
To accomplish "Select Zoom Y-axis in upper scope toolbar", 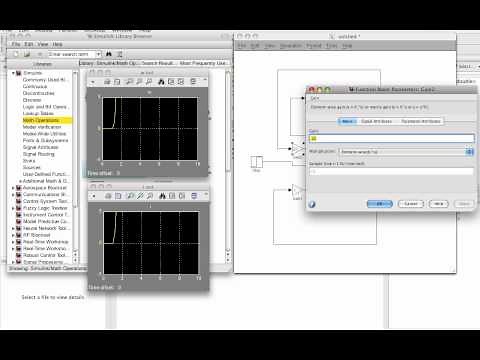I will [x=149, y=82].
